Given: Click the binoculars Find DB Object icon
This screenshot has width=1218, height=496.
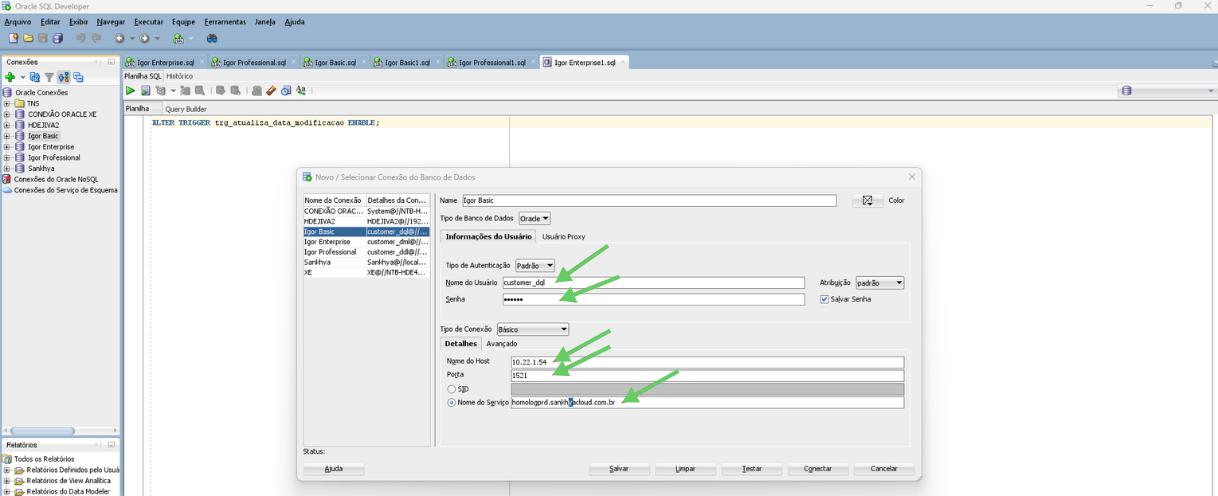Looking at the screenshot, I should 212,38.
